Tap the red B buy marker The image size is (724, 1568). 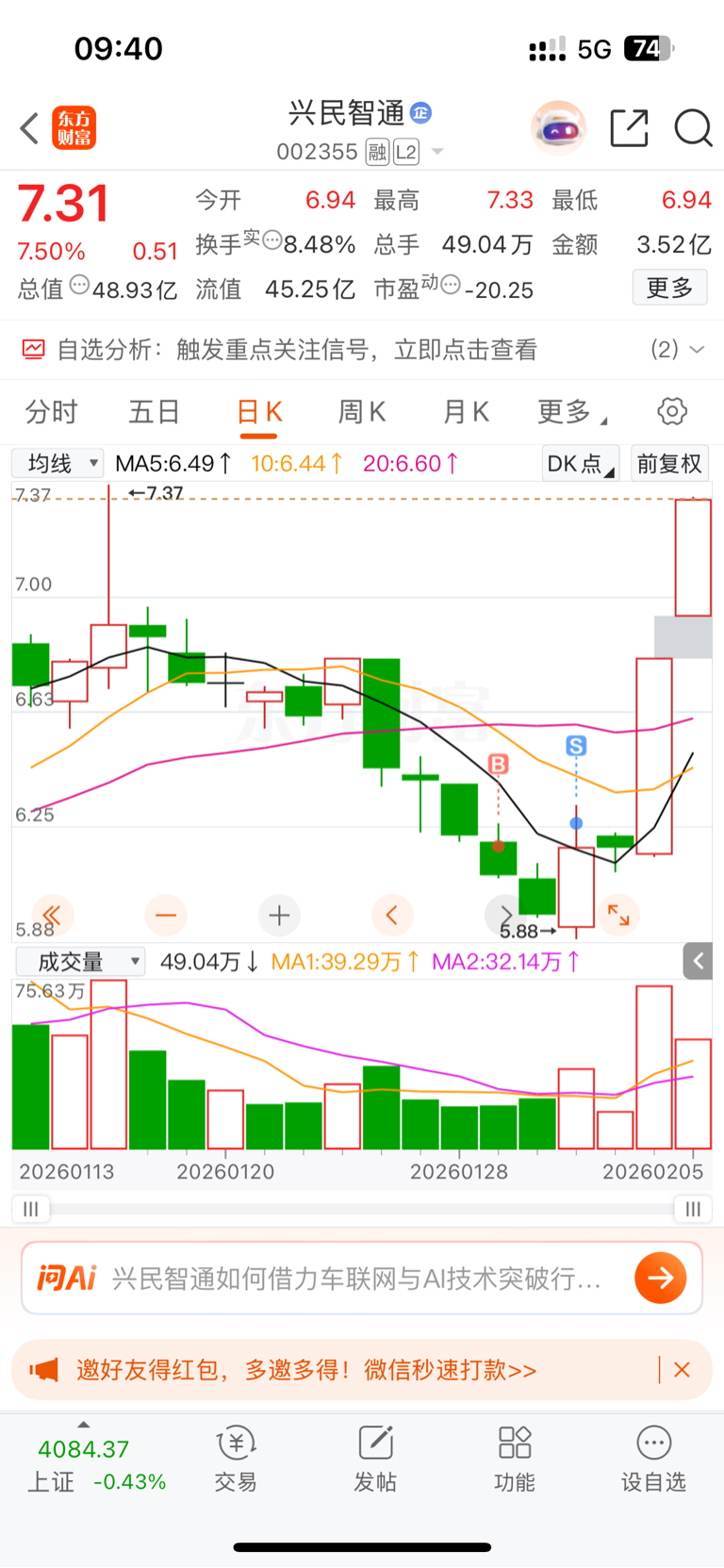[499, 764]
